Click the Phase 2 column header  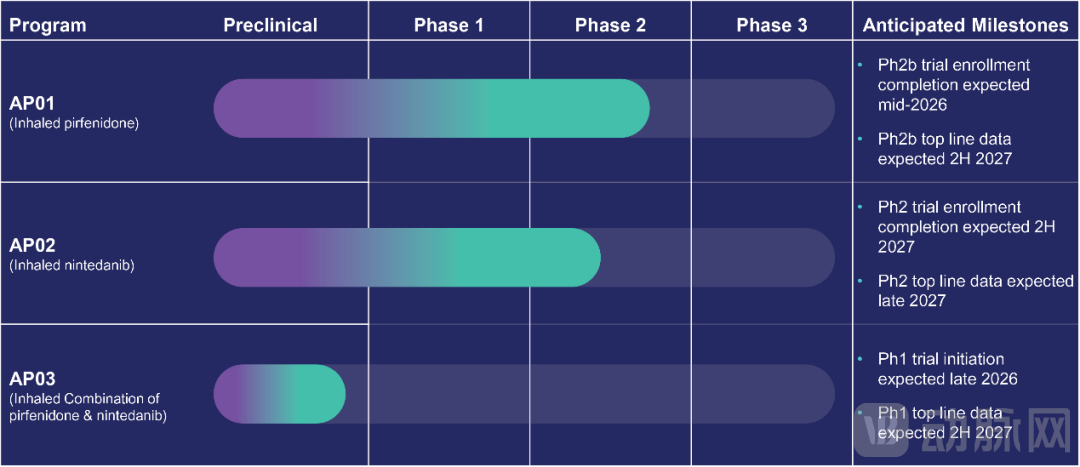(x=610, y=25)
